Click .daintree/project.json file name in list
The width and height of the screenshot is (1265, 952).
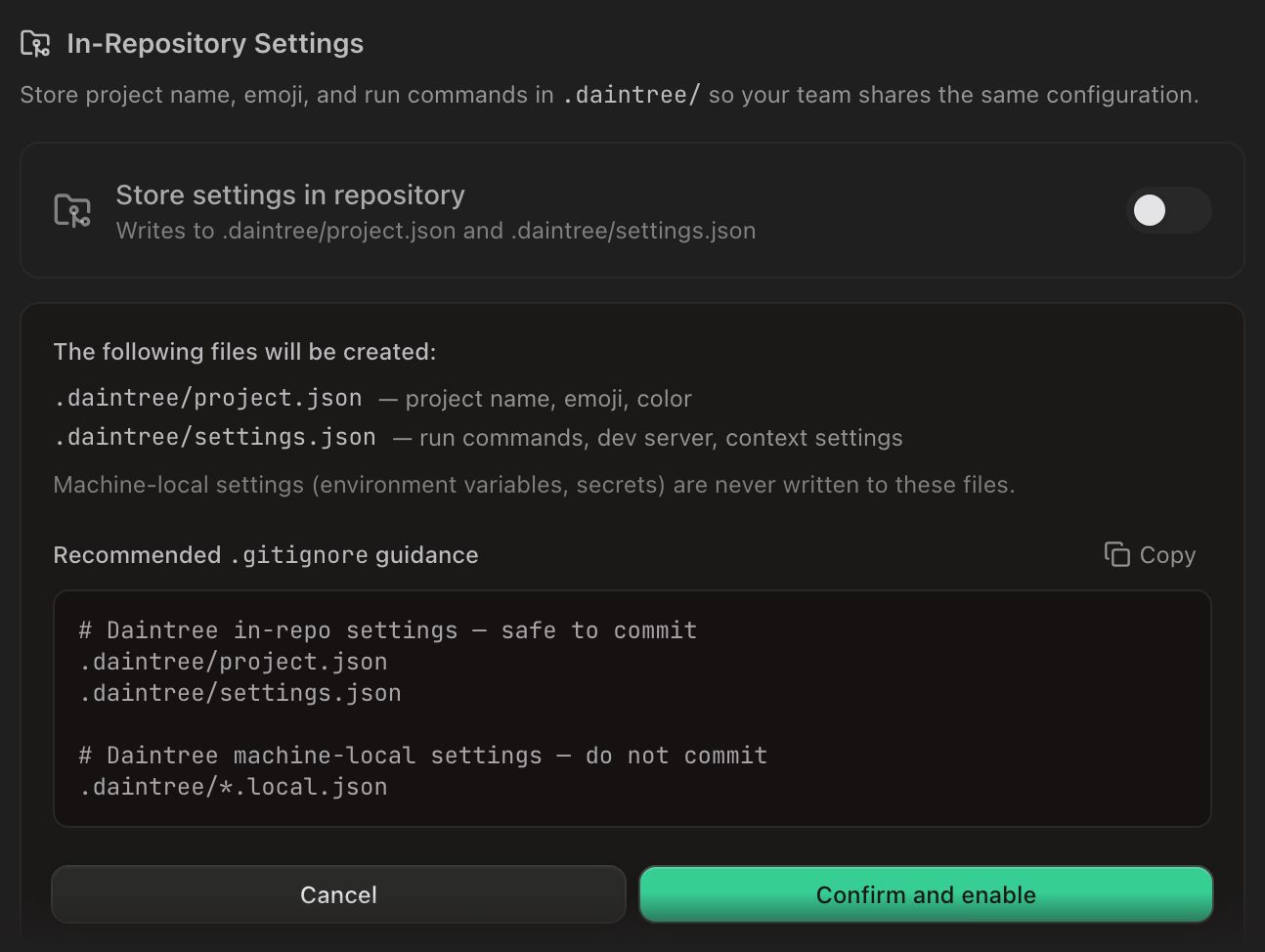point(208,398)
